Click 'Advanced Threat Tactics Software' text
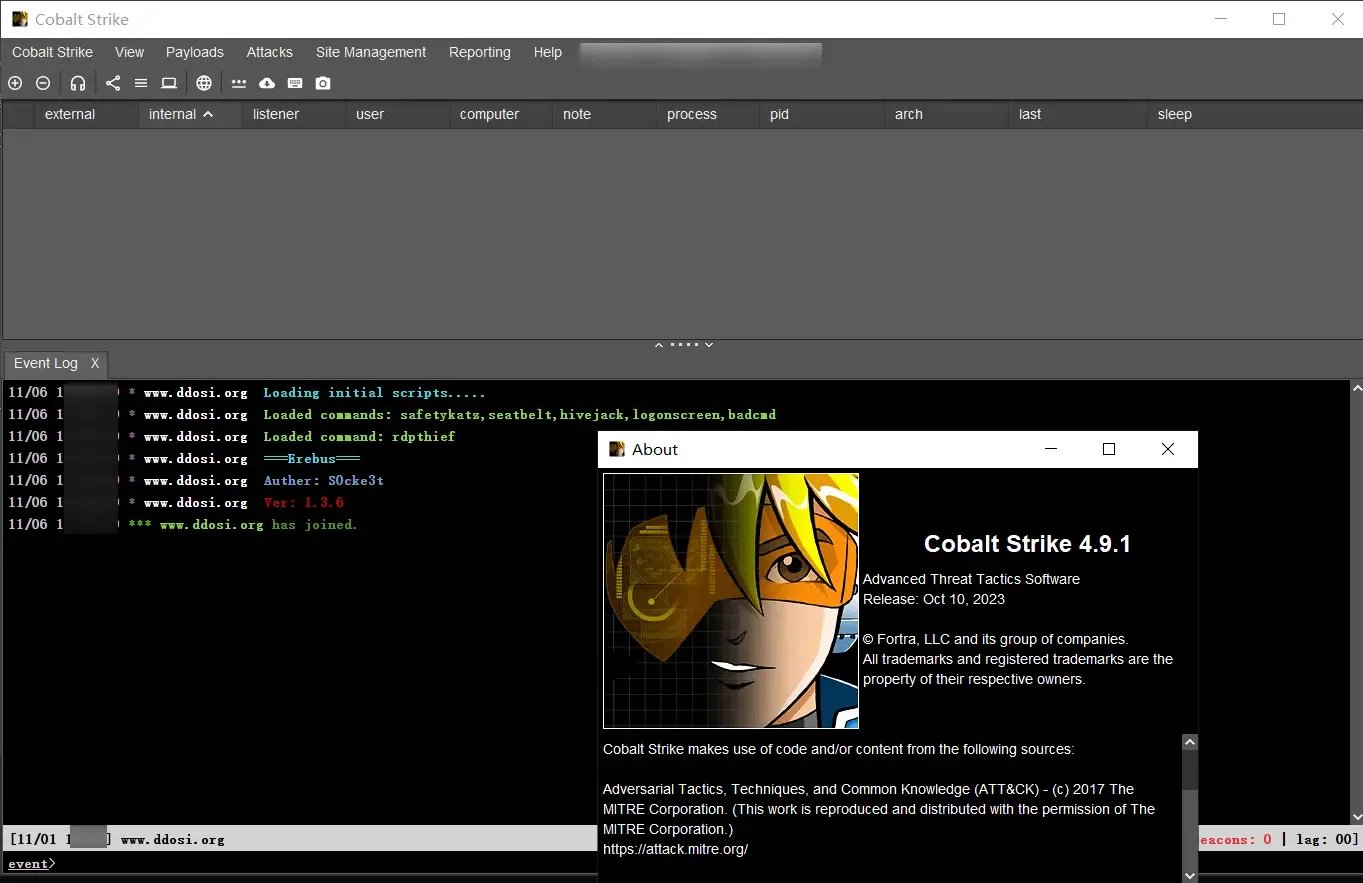This screenshot has height=883, width=1363. pos(971,579)
